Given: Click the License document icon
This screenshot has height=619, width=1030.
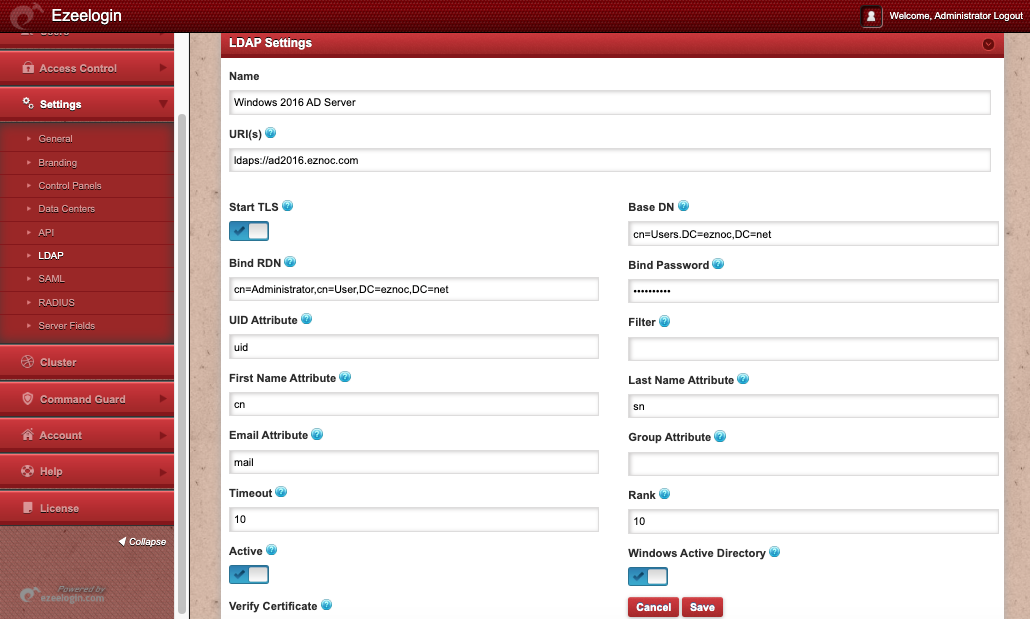Looking at the screenshot, I should (28, 507).
